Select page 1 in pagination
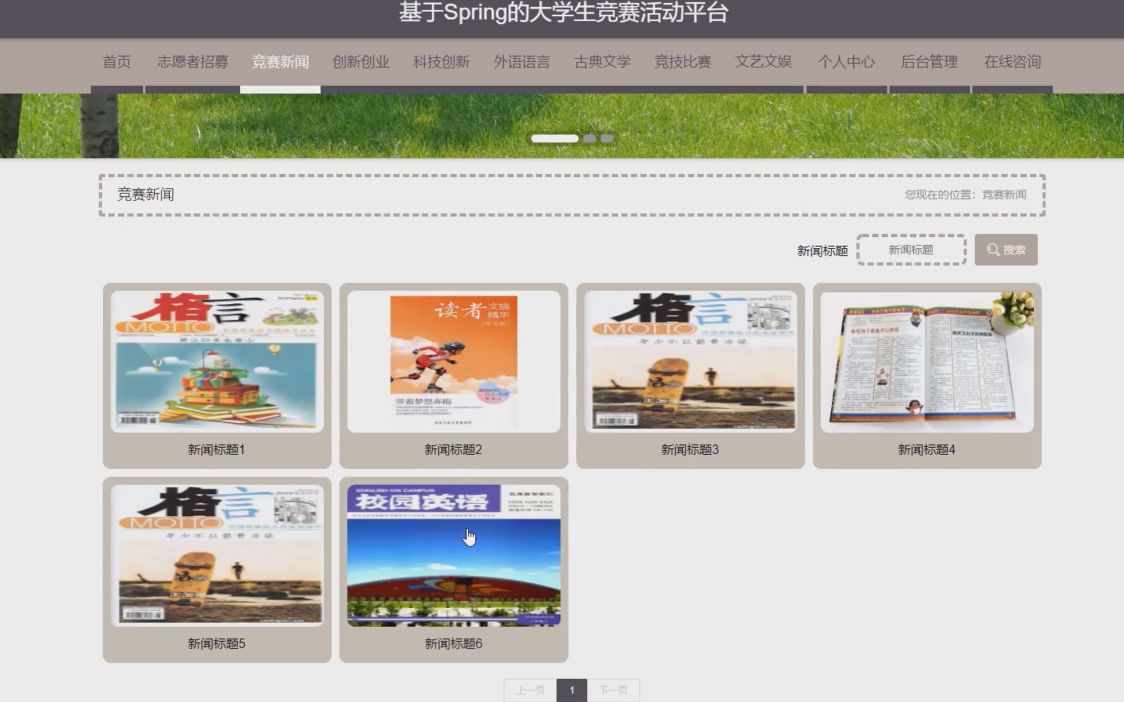The height and width of the screenshot is (702, 1124). (572, 690)
